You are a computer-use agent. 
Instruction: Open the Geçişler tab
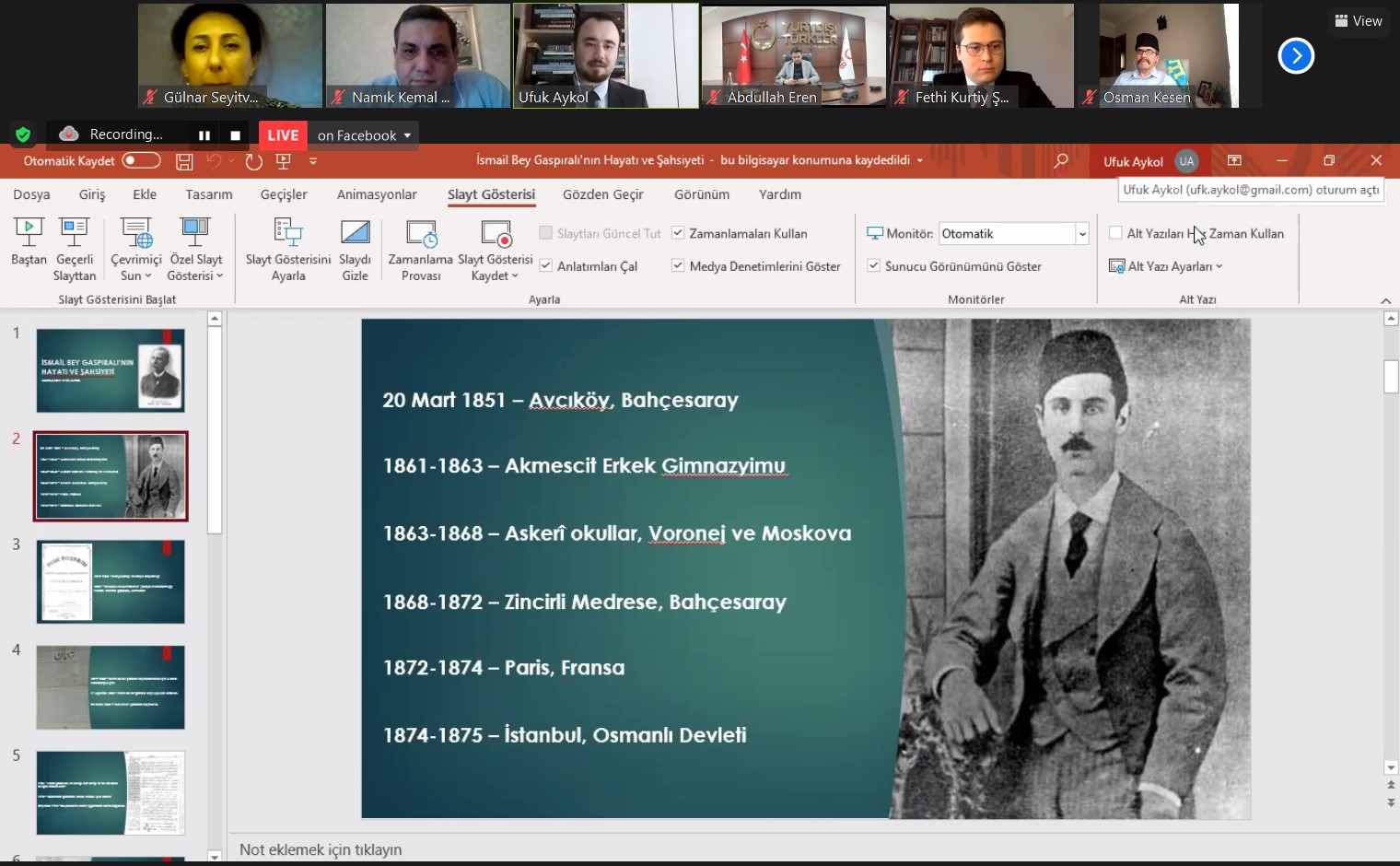coord(284,194)
